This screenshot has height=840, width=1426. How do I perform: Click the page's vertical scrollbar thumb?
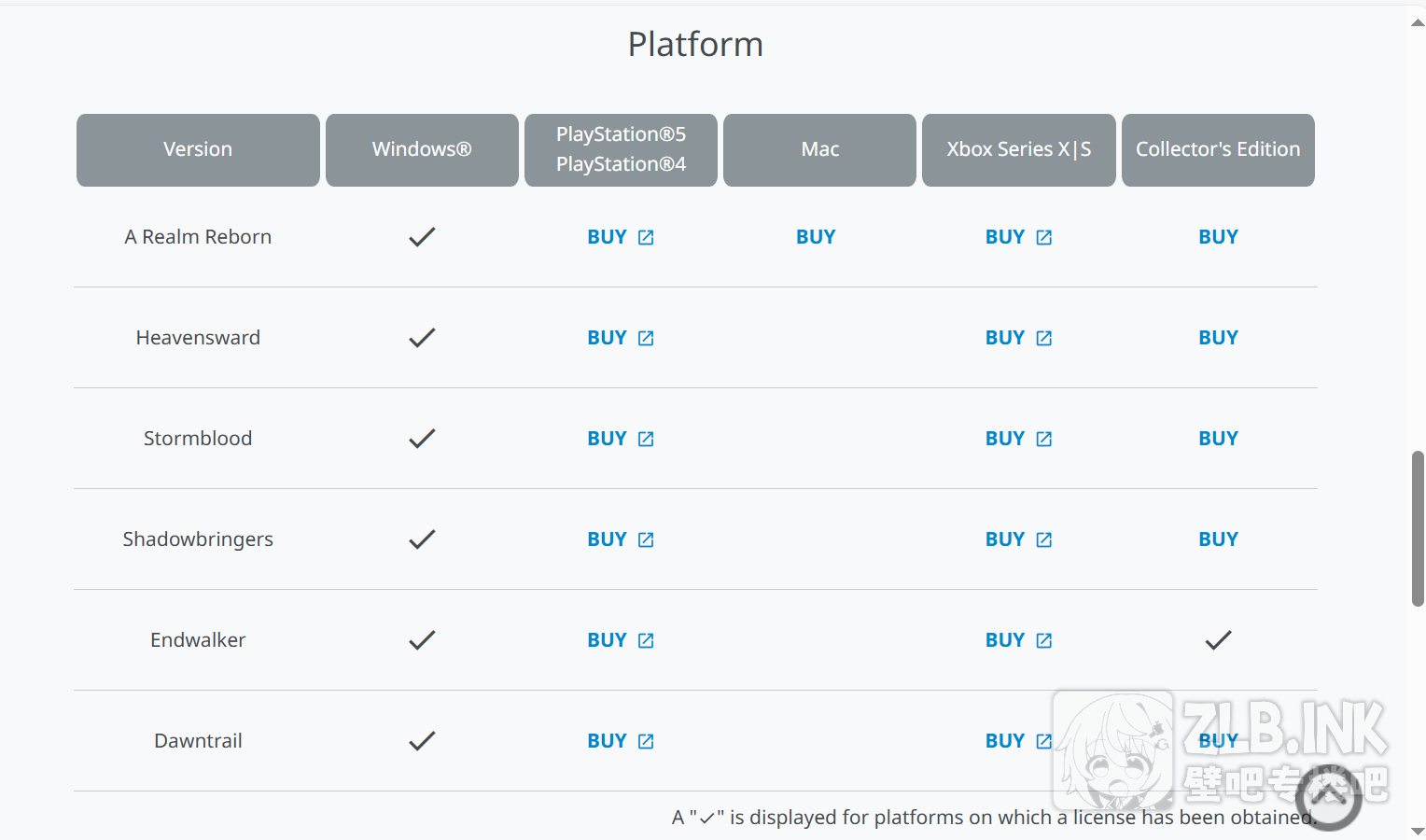click(x=1418, y=528)
